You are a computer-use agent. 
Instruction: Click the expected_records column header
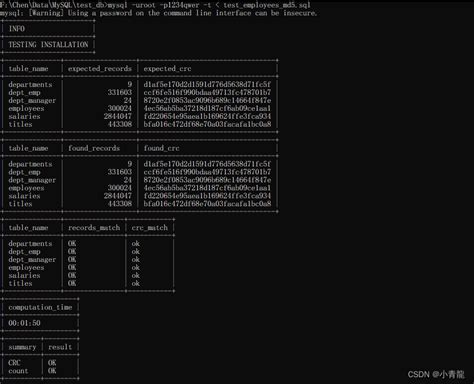coord(100,69)
